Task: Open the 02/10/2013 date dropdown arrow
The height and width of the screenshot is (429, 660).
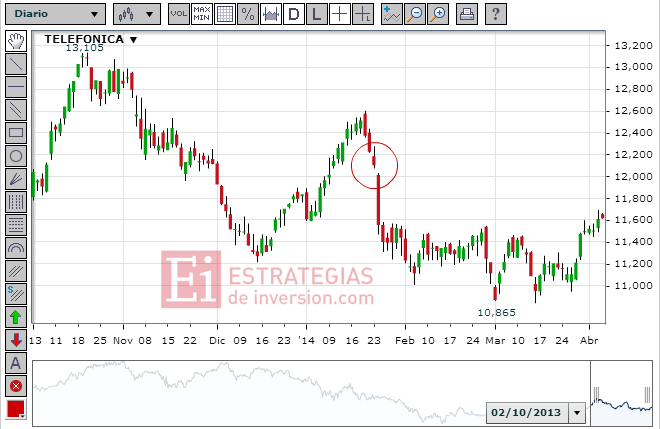Action: pos(577,413)
